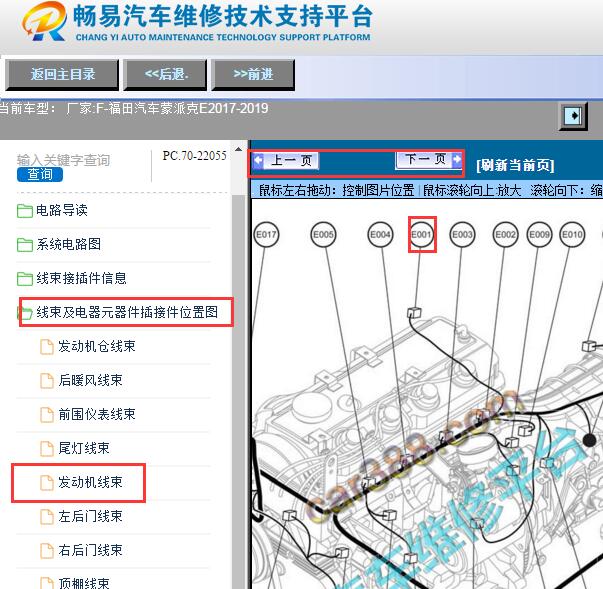Viewport: 603px width, 589px height.
Task: Click connector label E004
Action: [380, 235]
